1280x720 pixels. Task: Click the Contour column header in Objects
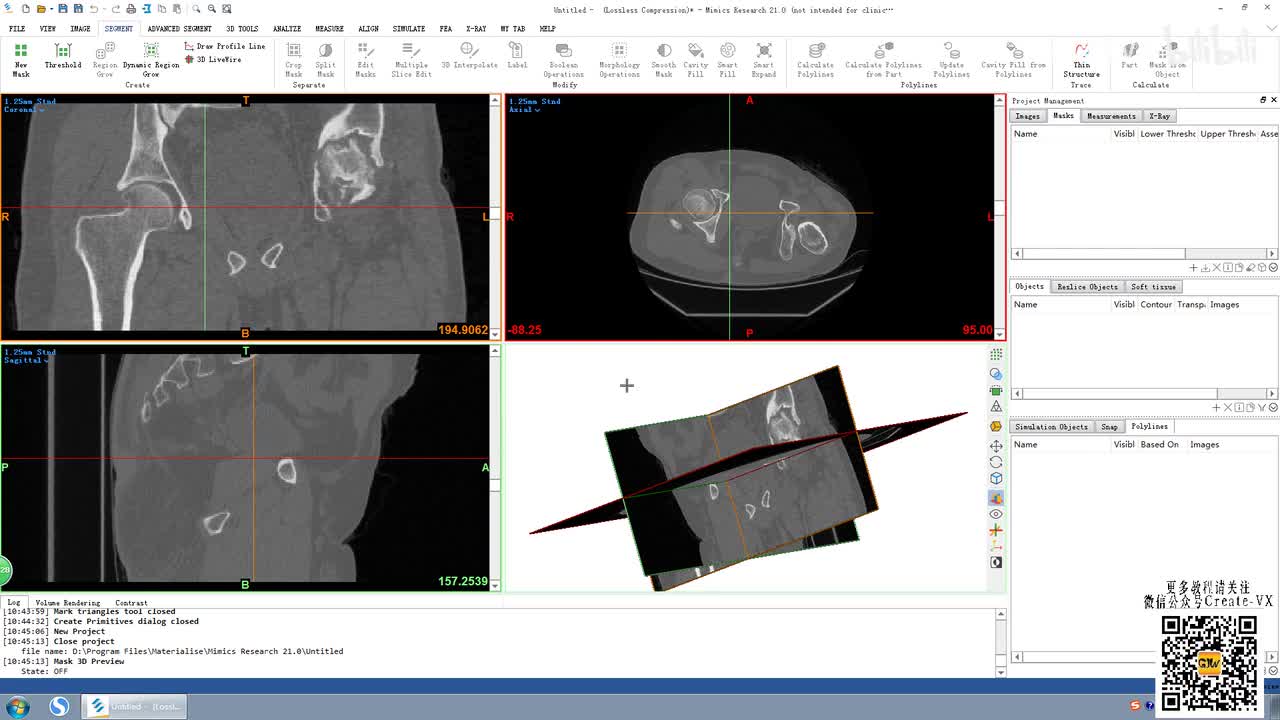point(1156,304)
